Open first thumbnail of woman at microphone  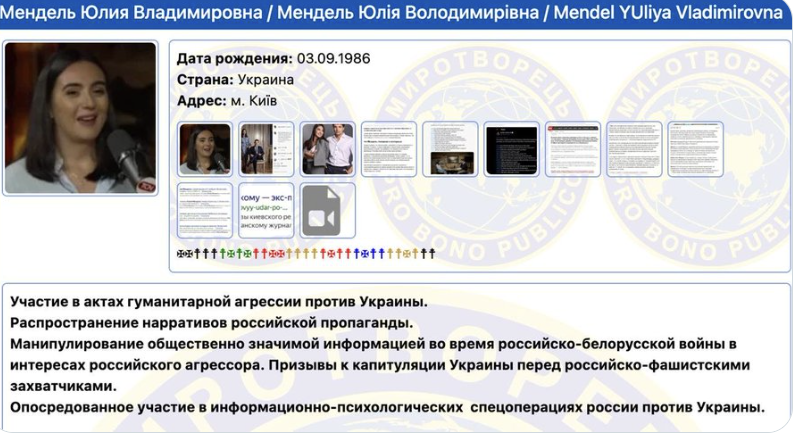click(x=205, y=149)
